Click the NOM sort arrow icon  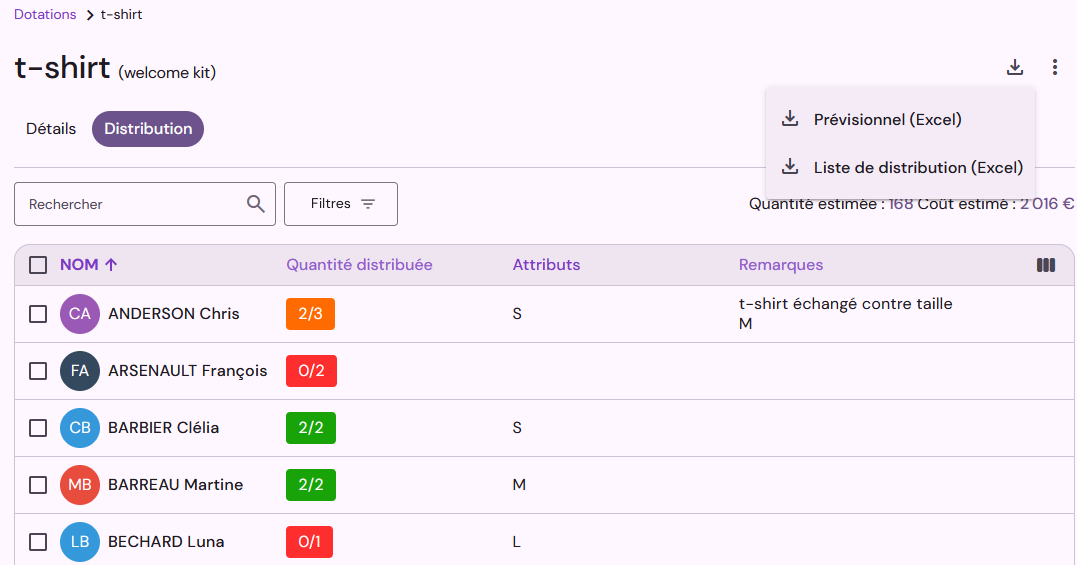[111, 265]
